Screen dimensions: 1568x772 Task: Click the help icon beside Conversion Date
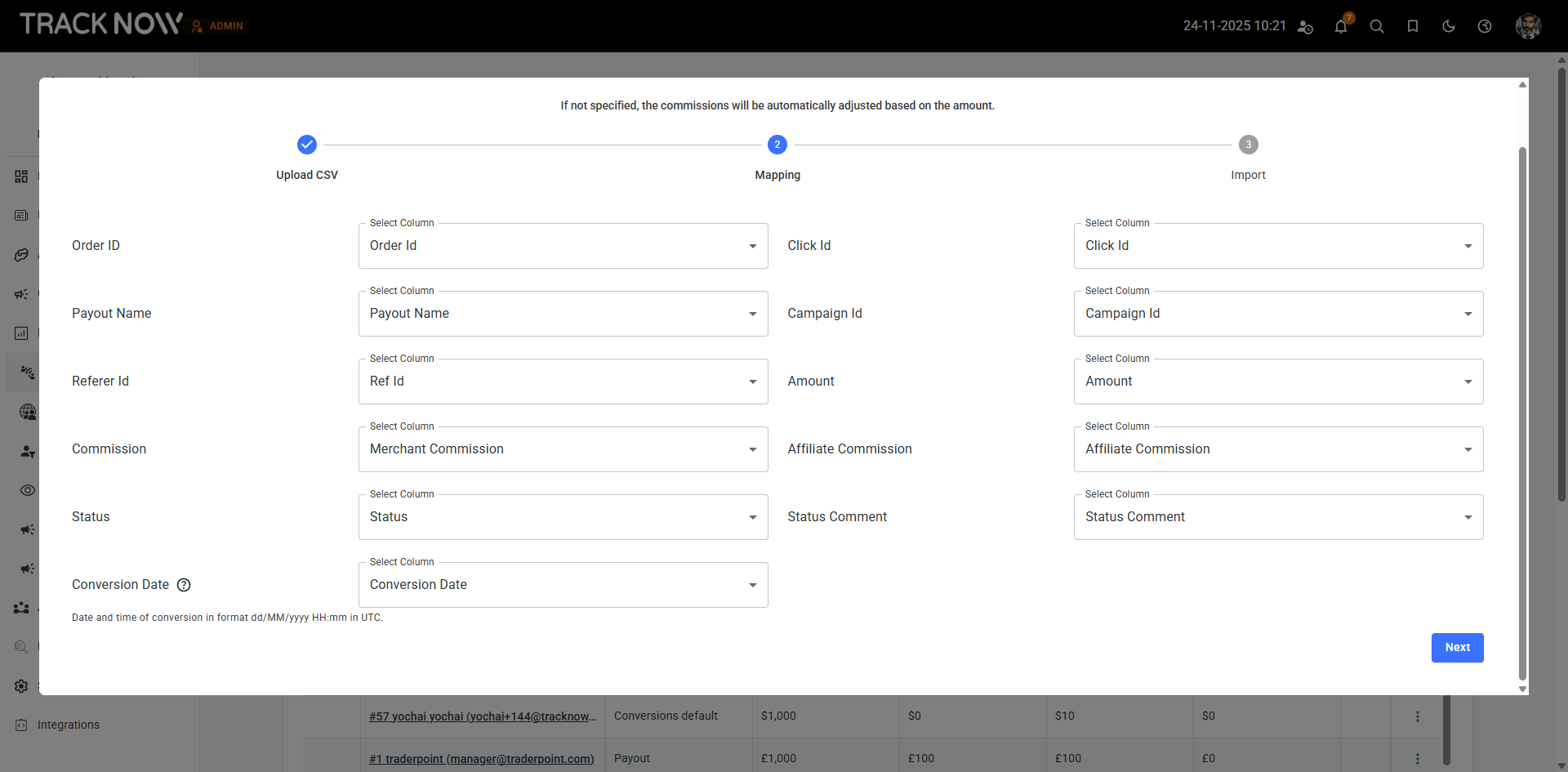coord(184,585)
